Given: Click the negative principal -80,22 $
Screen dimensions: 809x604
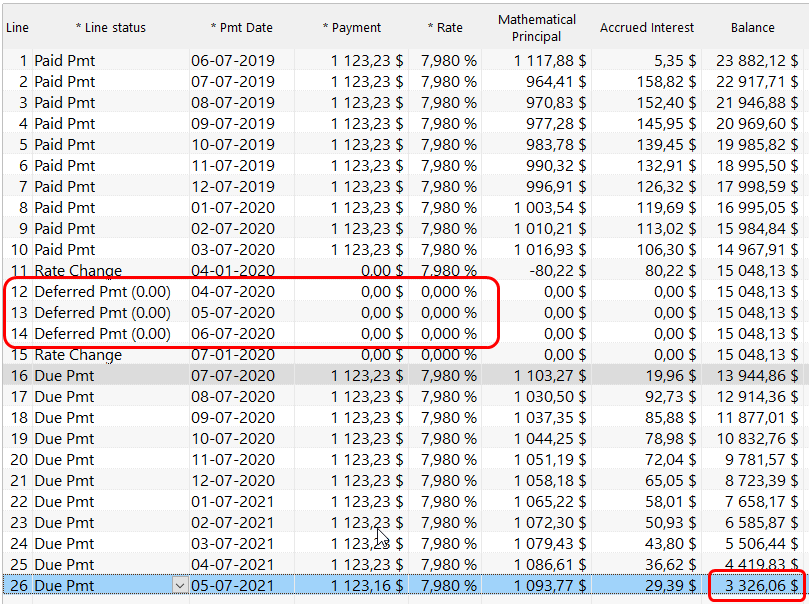Looking at the screenshot, I should tap(557, 271).
